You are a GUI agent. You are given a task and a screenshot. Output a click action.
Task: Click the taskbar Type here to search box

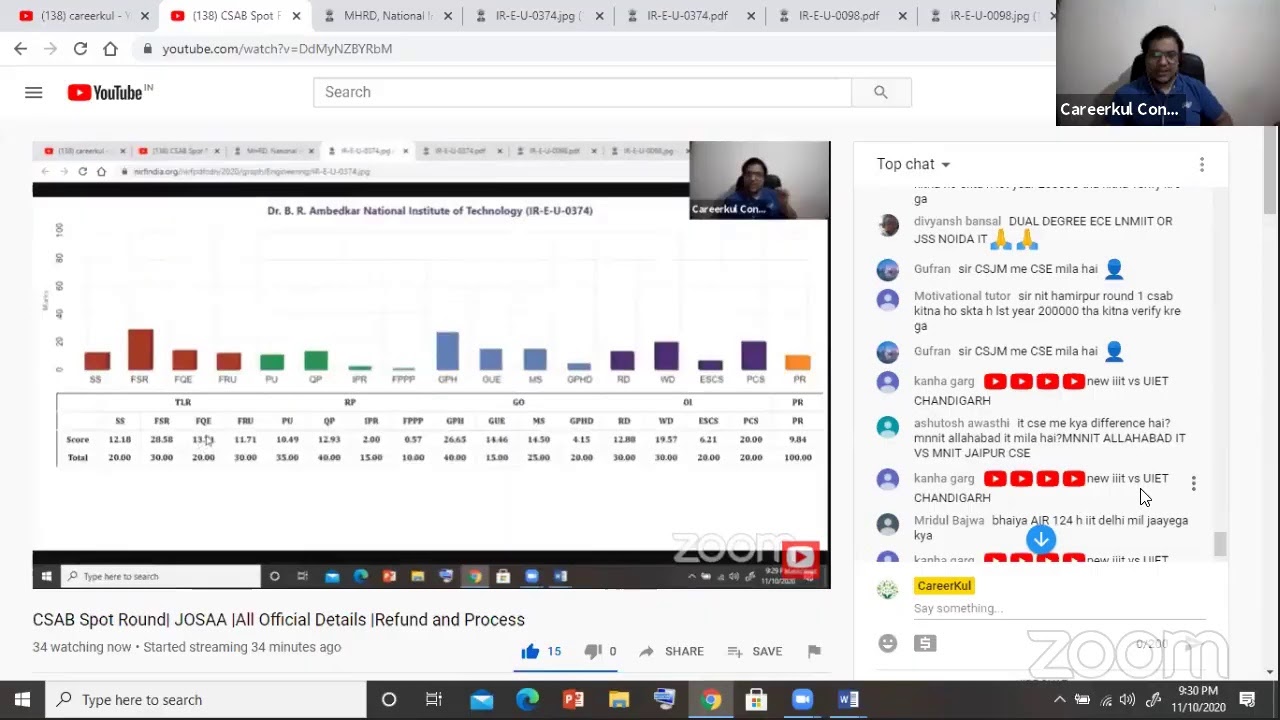[x=206, y=700]
